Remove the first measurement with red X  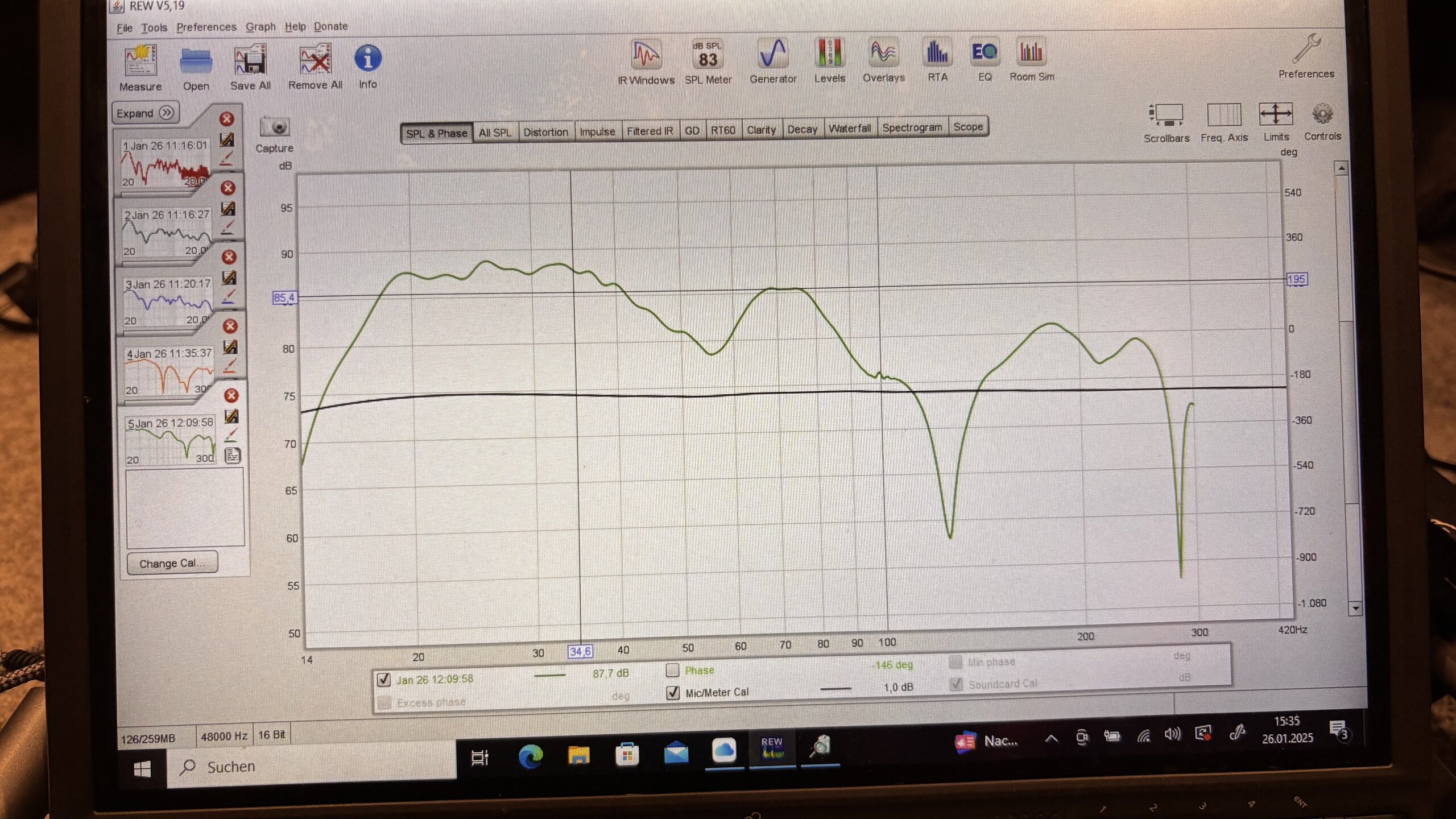click(x=226, y=119)
